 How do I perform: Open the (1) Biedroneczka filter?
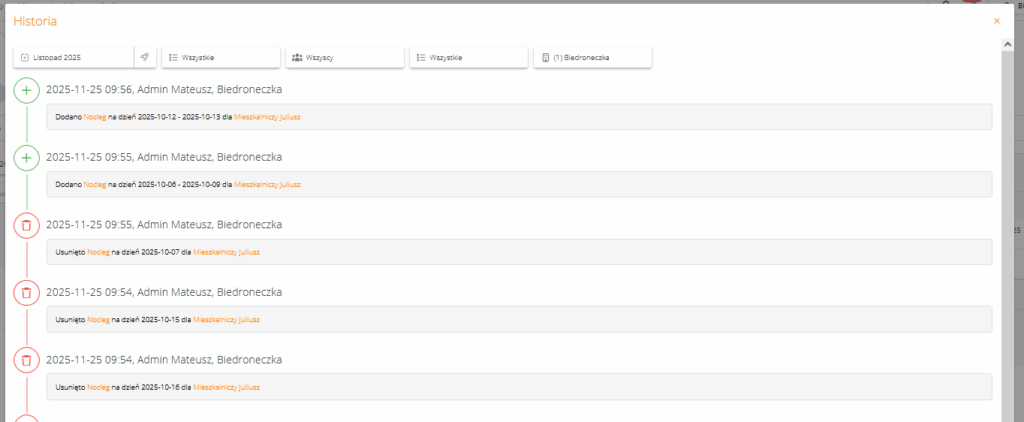click(x=592, y=58)
